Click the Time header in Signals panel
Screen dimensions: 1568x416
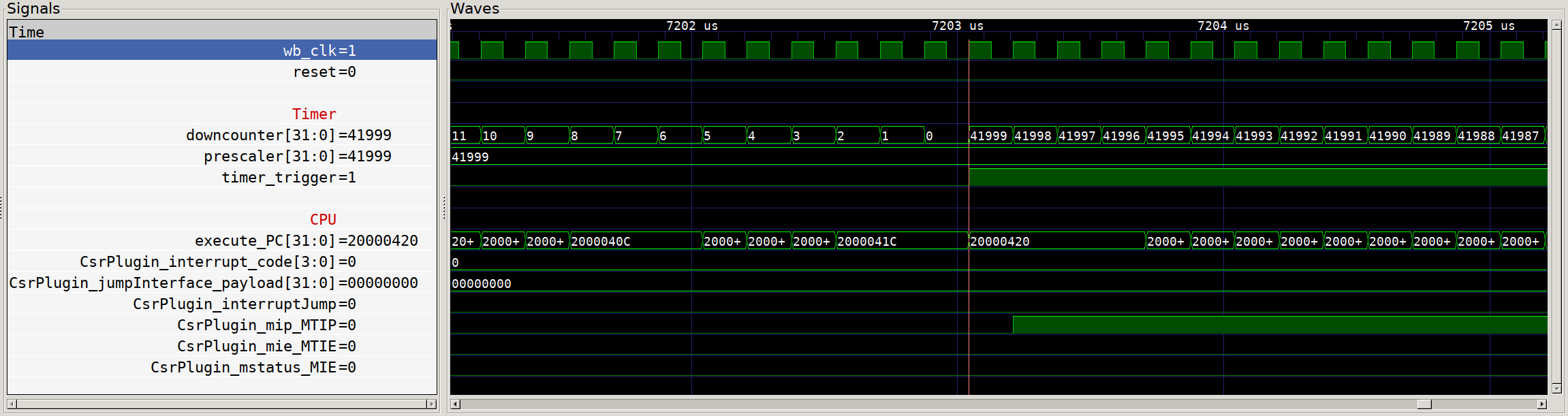(x=222, y=31)
